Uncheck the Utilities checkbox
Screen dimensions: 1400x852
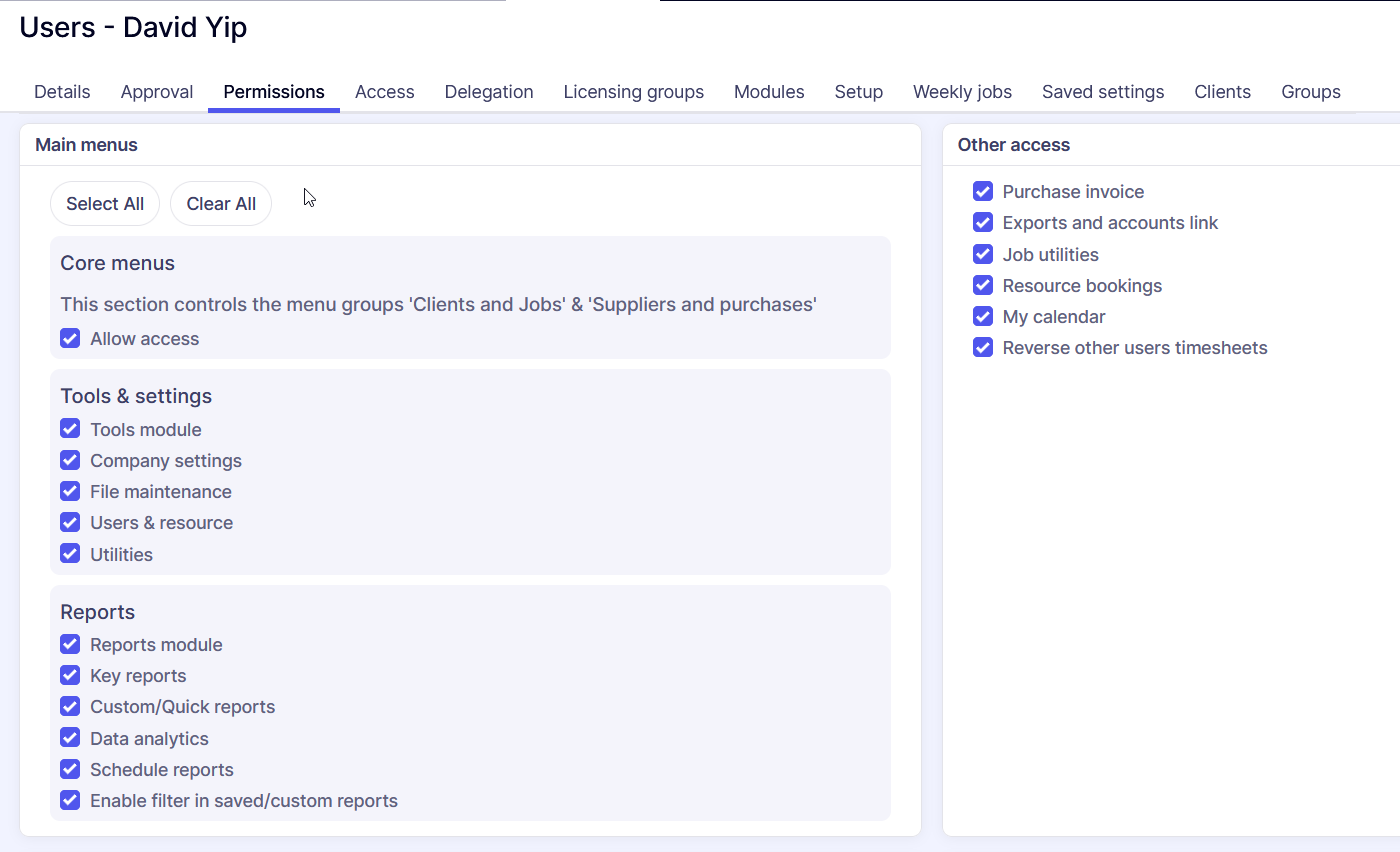pyautogui.click(x=70, y=554)
